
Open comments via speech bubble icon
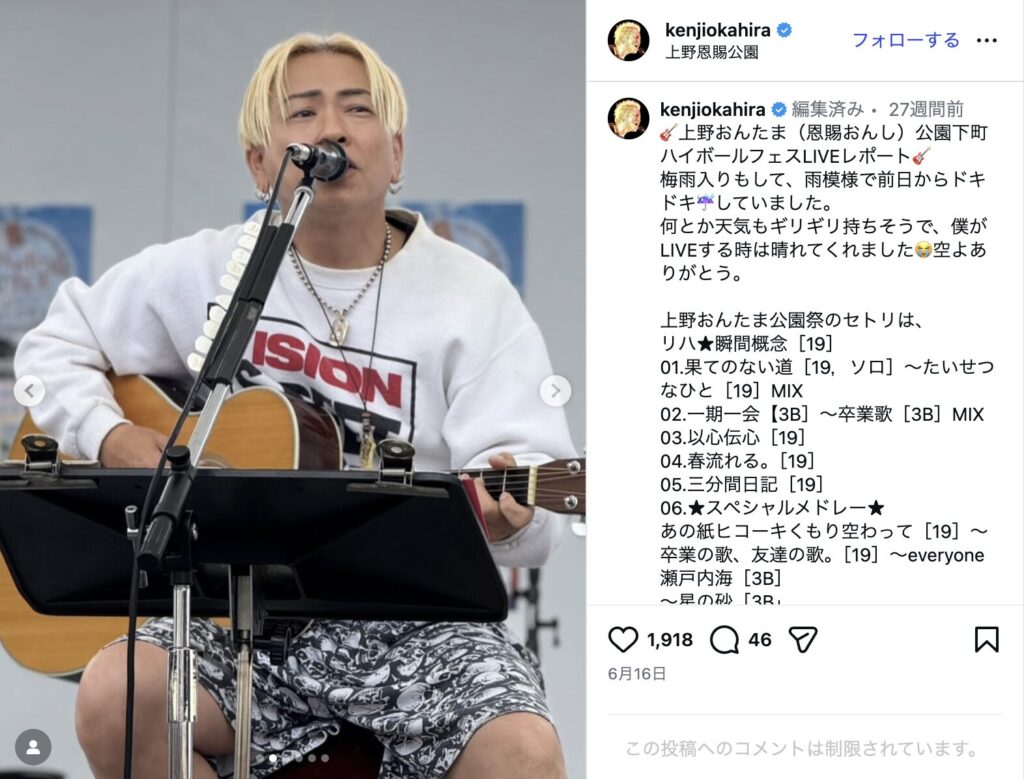click(x=724, y=639)
